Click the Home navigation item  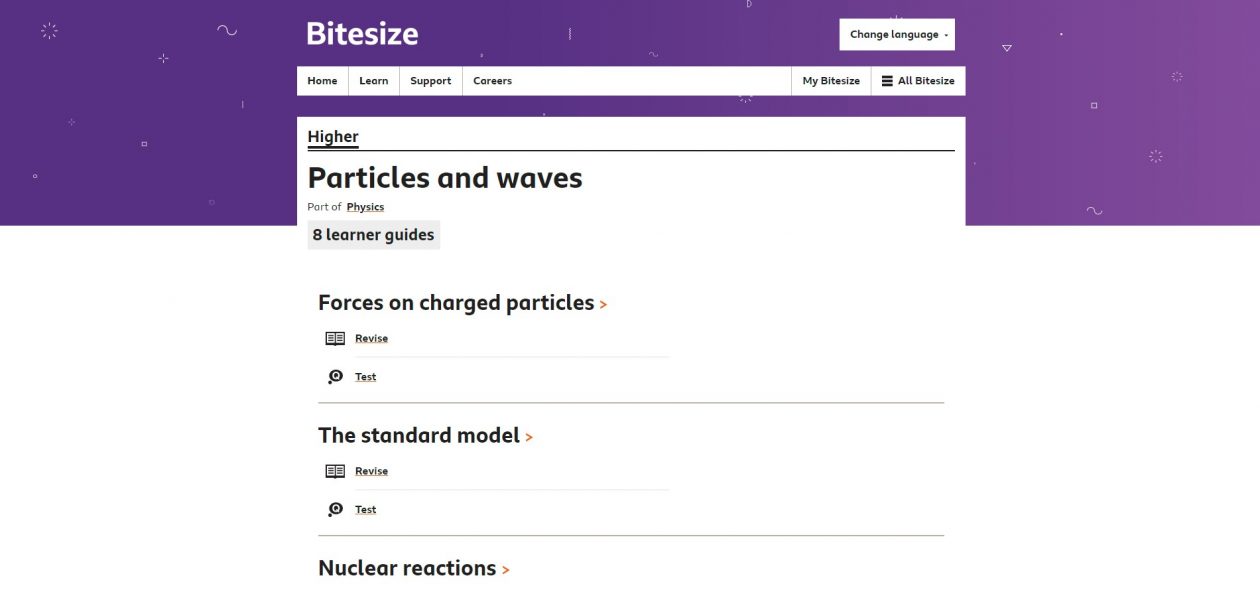[x=322, y=81]
